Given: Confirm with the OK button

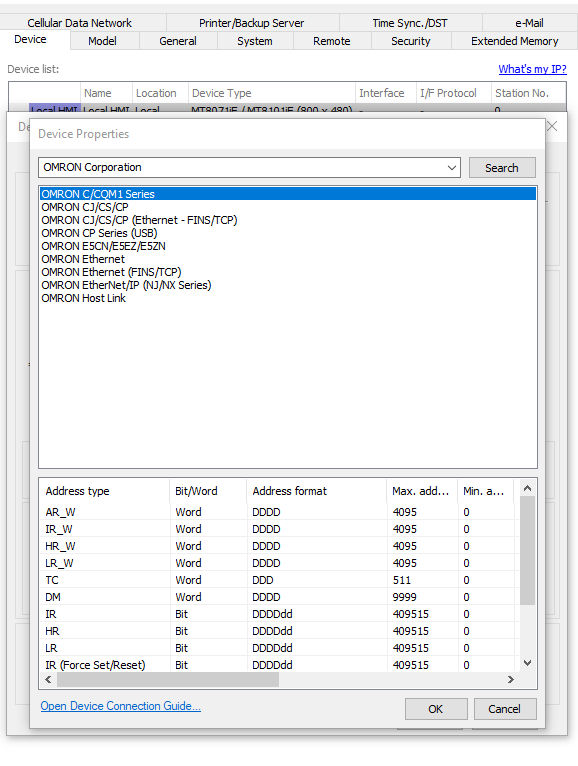Looking at the screenshot, I should pyautogui.click(x=436, y=709).
